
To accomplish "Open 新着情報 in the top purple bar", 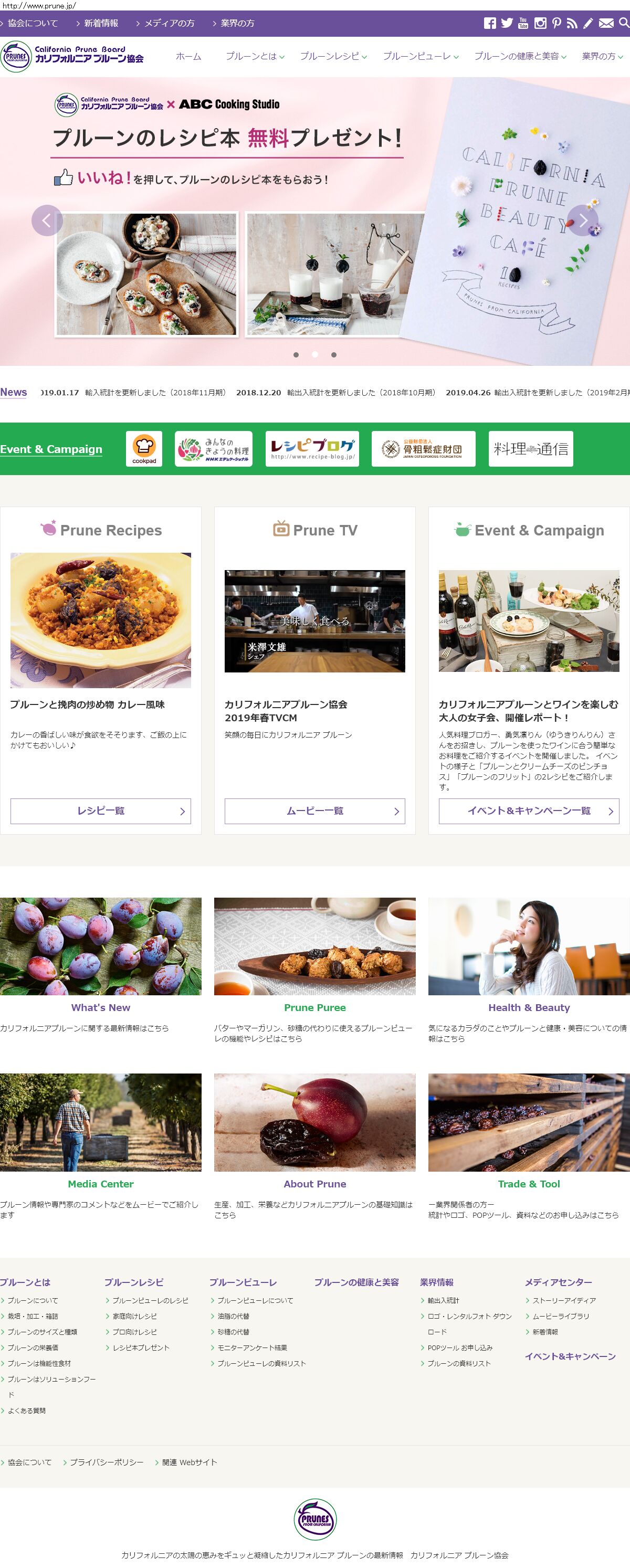I will pos(98,23).
